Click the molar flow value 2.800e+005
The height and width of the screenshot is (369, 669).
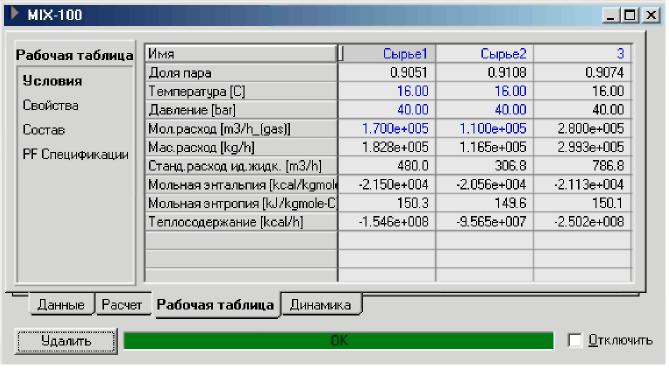(582, 128)
